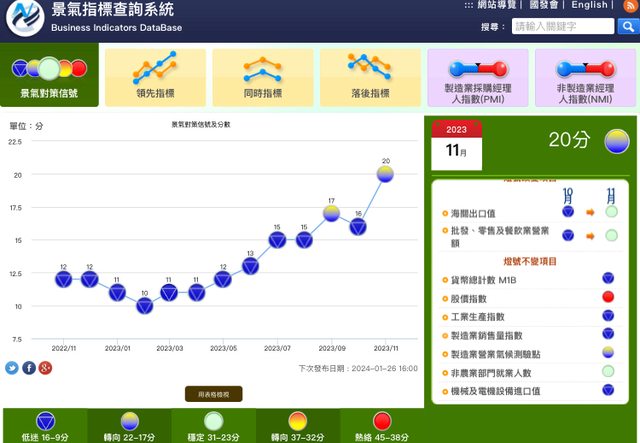Click the search magnifier button
640x443 pixels.
(x=630, y=27)
